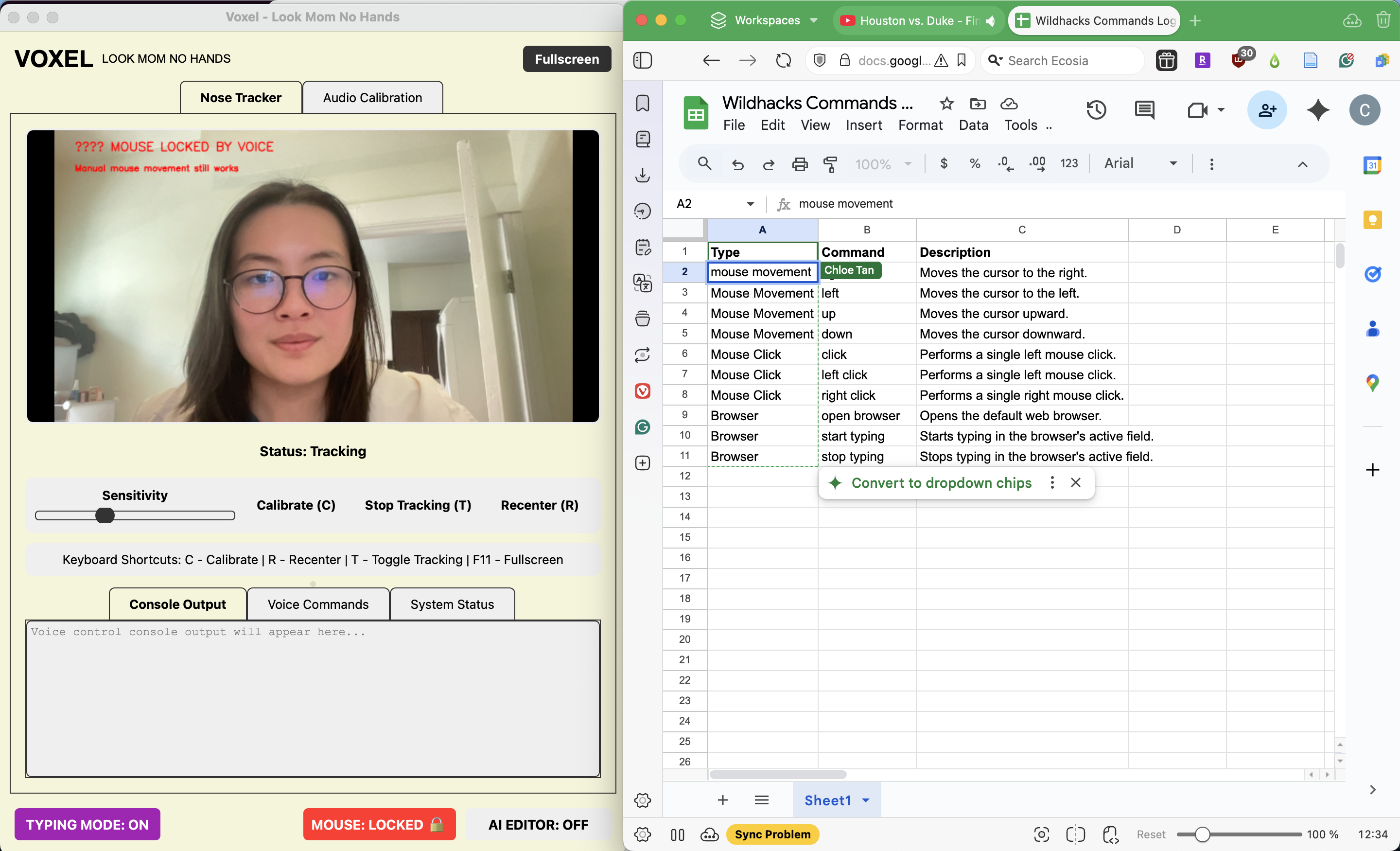Screen dimensions: 1400x851
Task: Click the Gemini sparkle icon
Action: (1318, 110)
